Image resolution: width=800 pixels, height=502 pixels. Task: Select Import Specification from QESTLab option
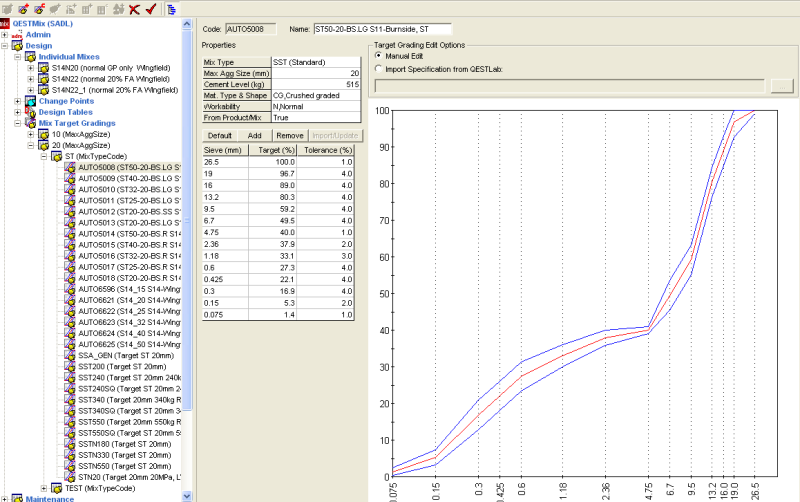coord(378,68)
